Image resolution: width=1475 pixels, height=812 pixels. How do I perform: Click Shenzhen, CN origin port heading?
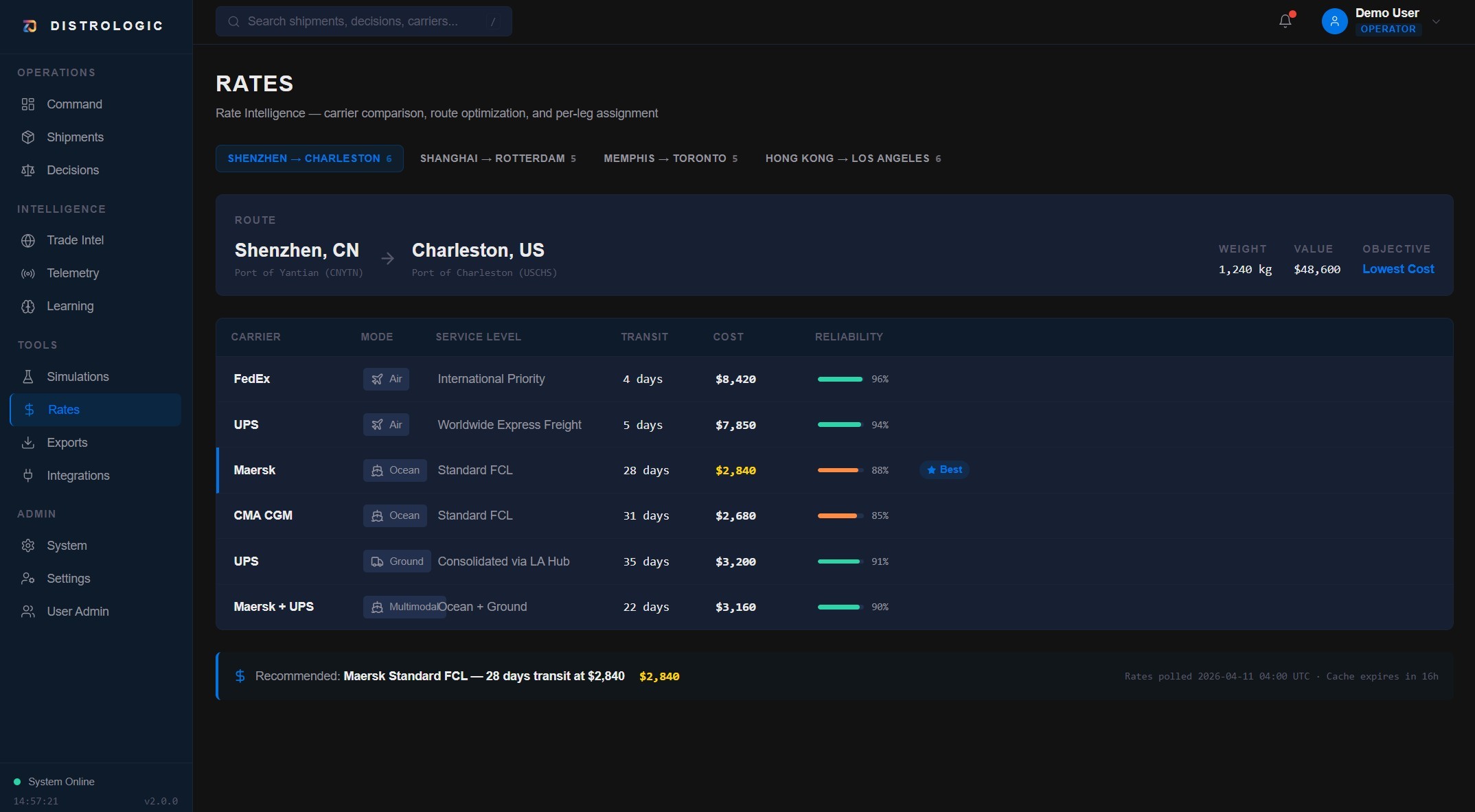click(297, 250)
